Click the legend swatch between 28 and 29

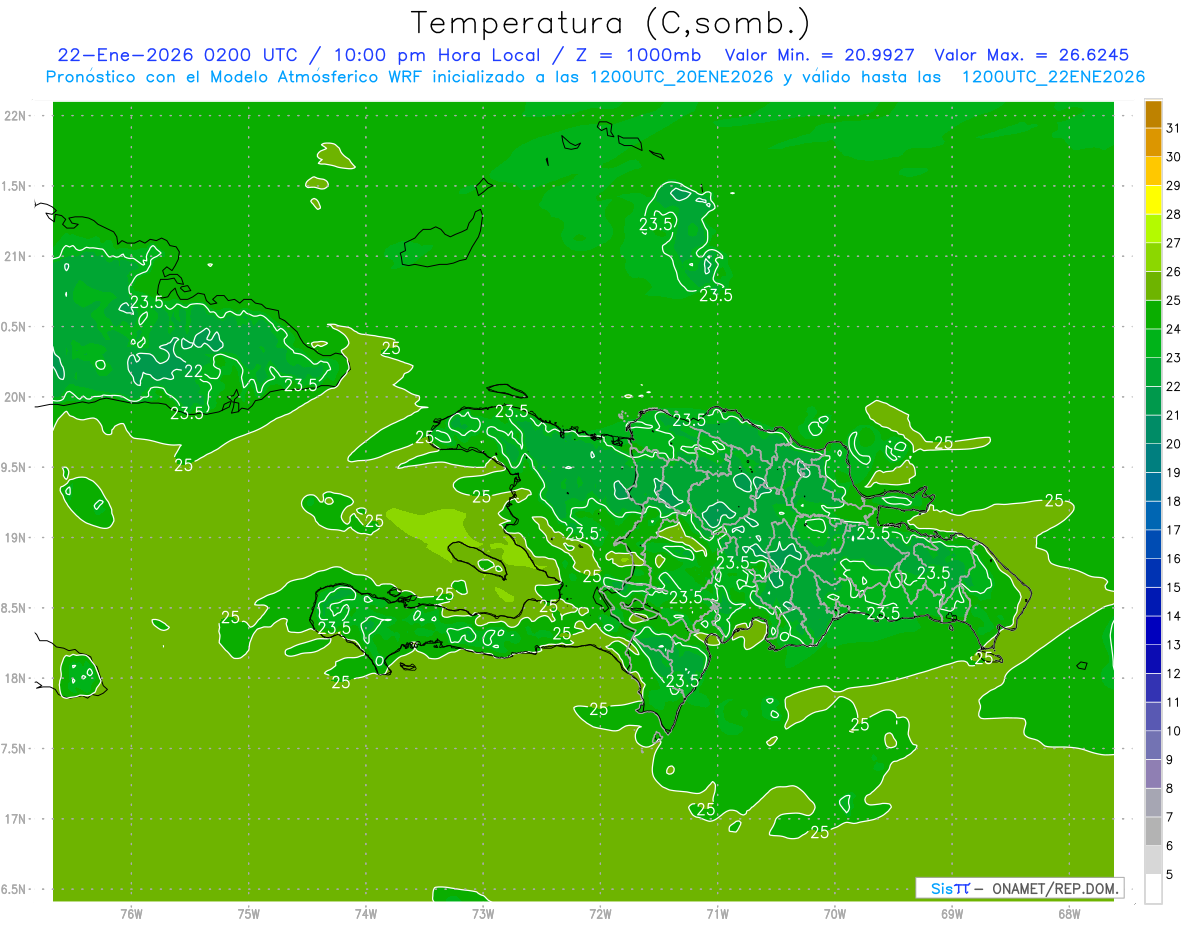(x=1153, y=200)
